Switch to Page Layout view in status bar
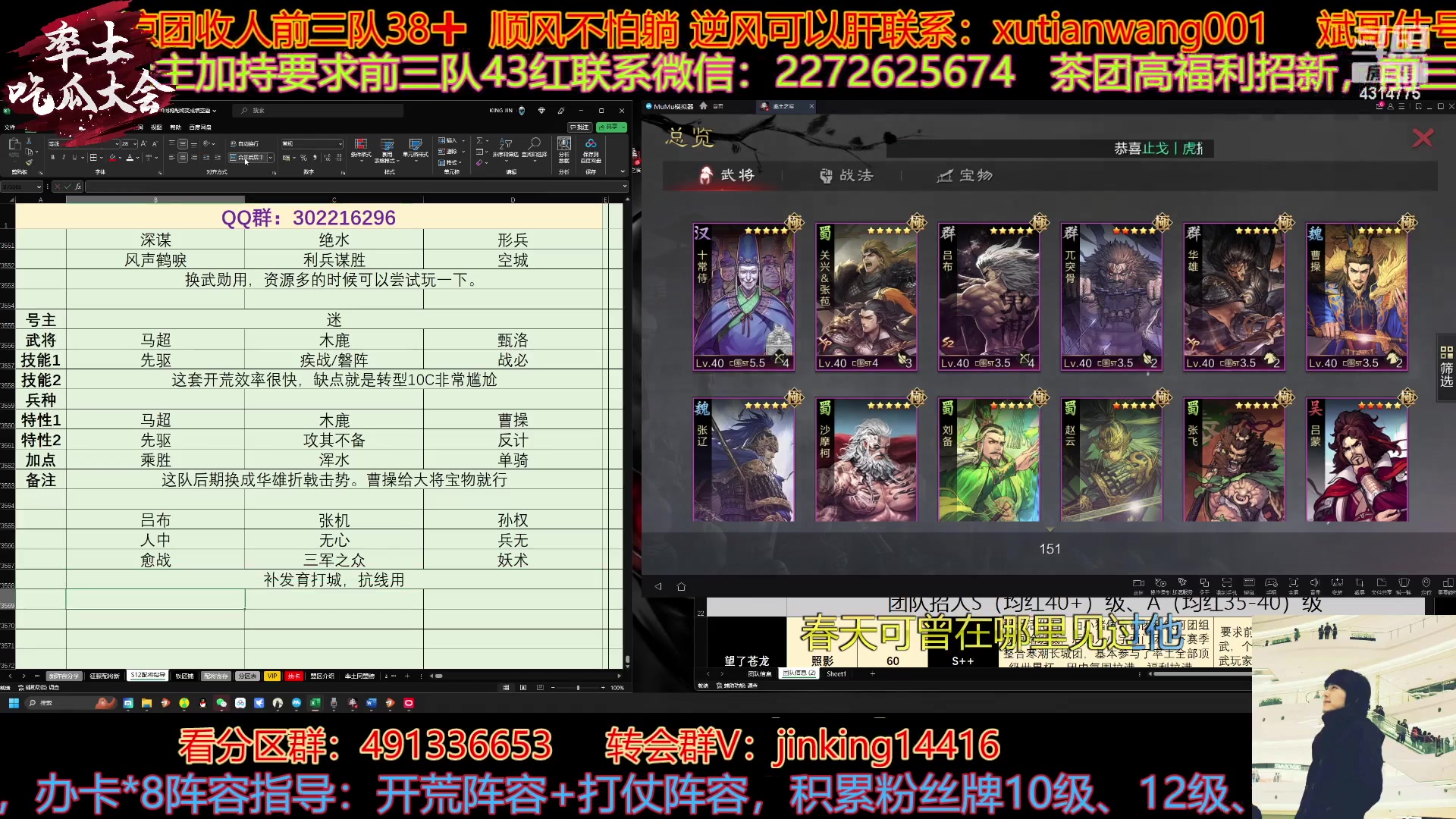The image size is (1456, 819). click(523, 688)
